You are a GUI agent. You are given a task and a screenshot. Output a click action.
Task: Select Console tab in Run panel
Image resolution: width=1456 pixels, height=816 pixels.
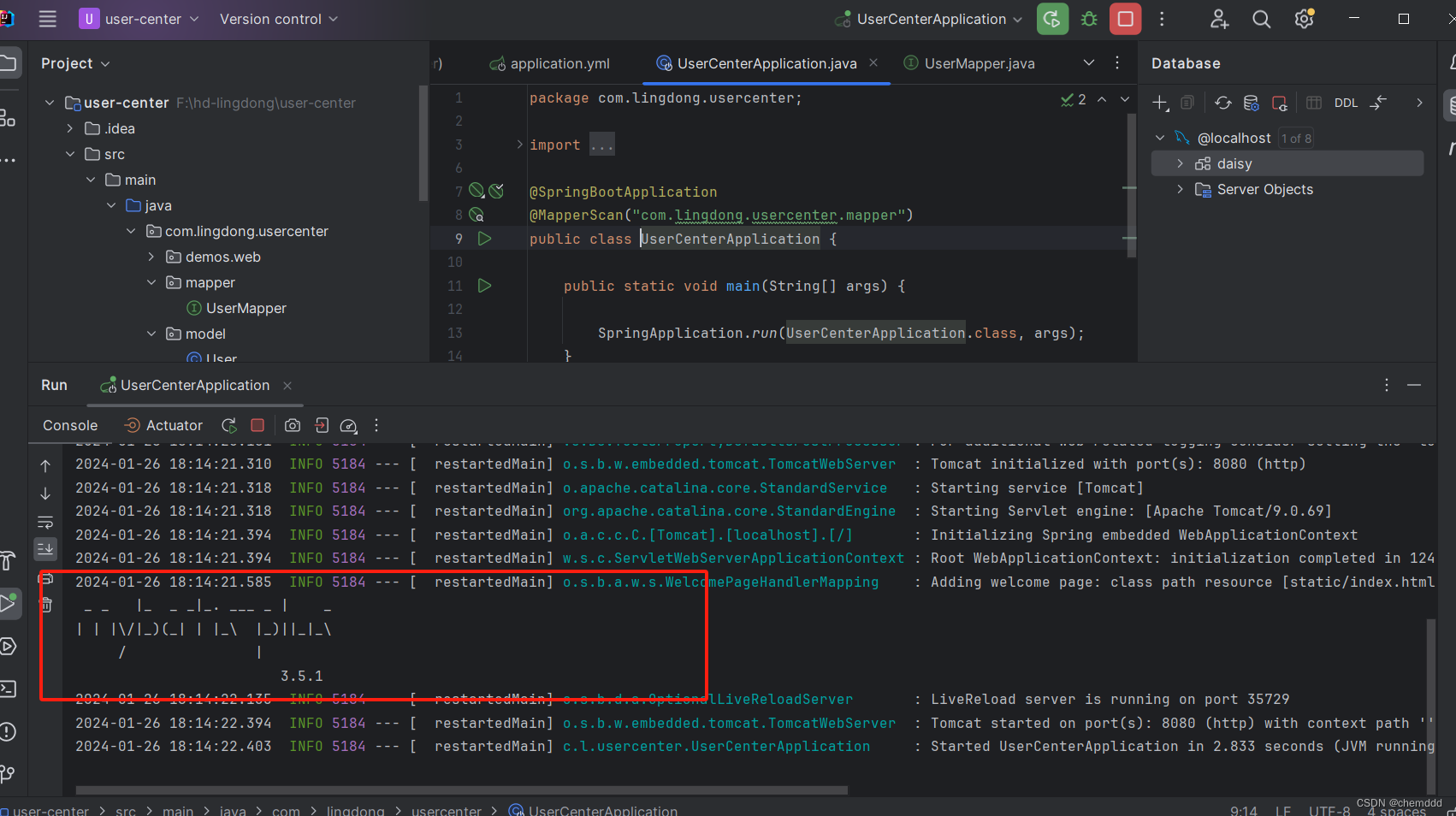pyautogui.click(x=70, y=425)
